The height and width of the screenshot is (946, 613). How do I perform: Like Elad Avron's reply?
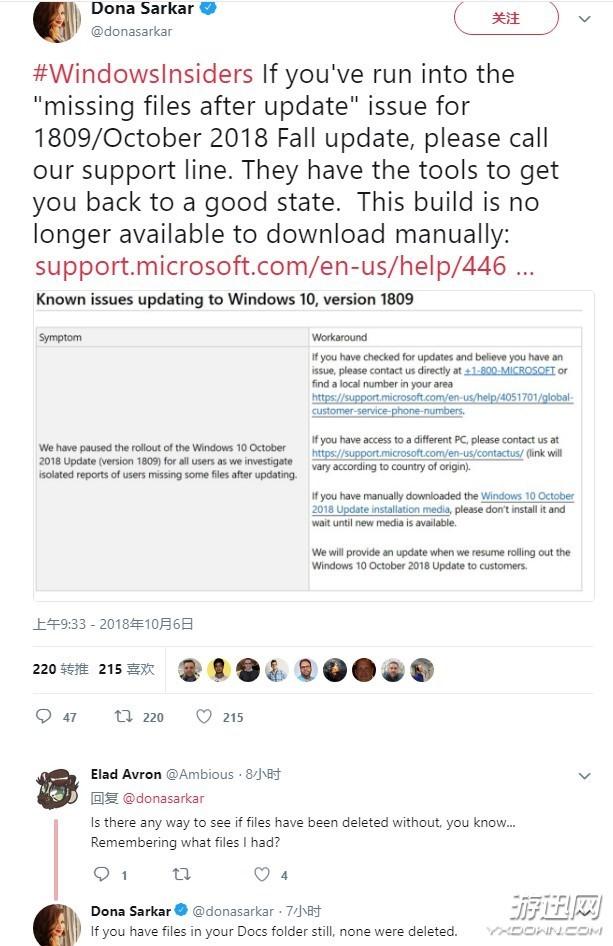262,874
